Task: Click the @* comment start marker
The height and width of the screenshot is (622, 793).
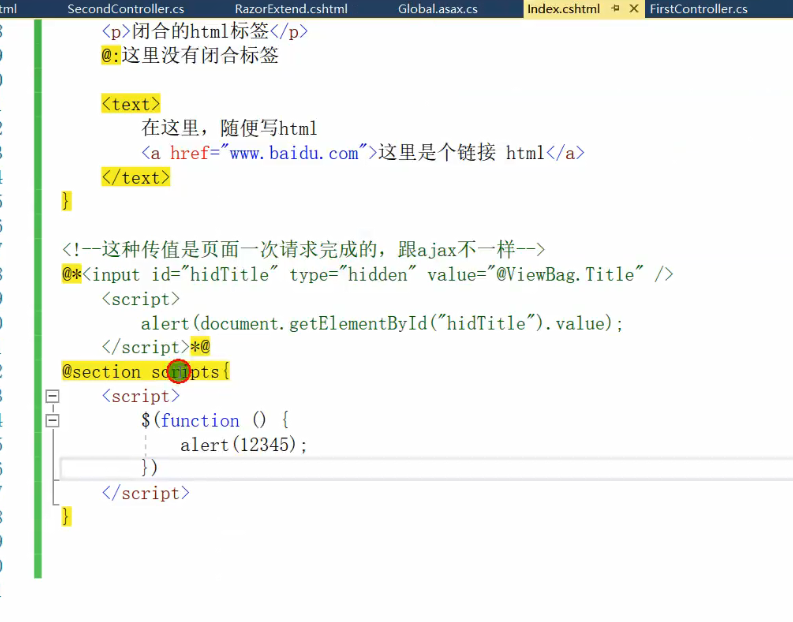Action: 71,275
